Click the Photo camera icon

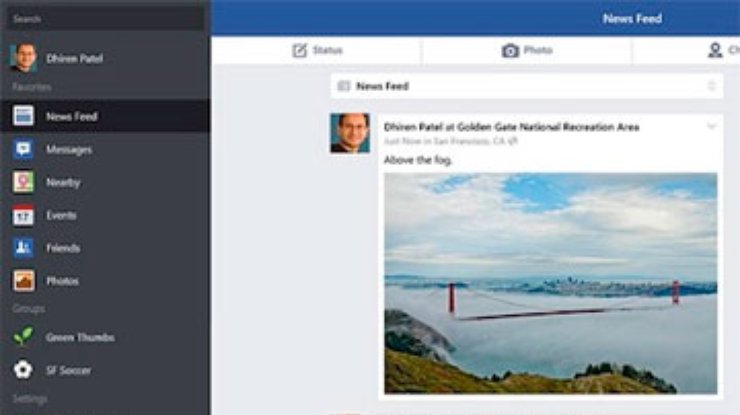510,51
